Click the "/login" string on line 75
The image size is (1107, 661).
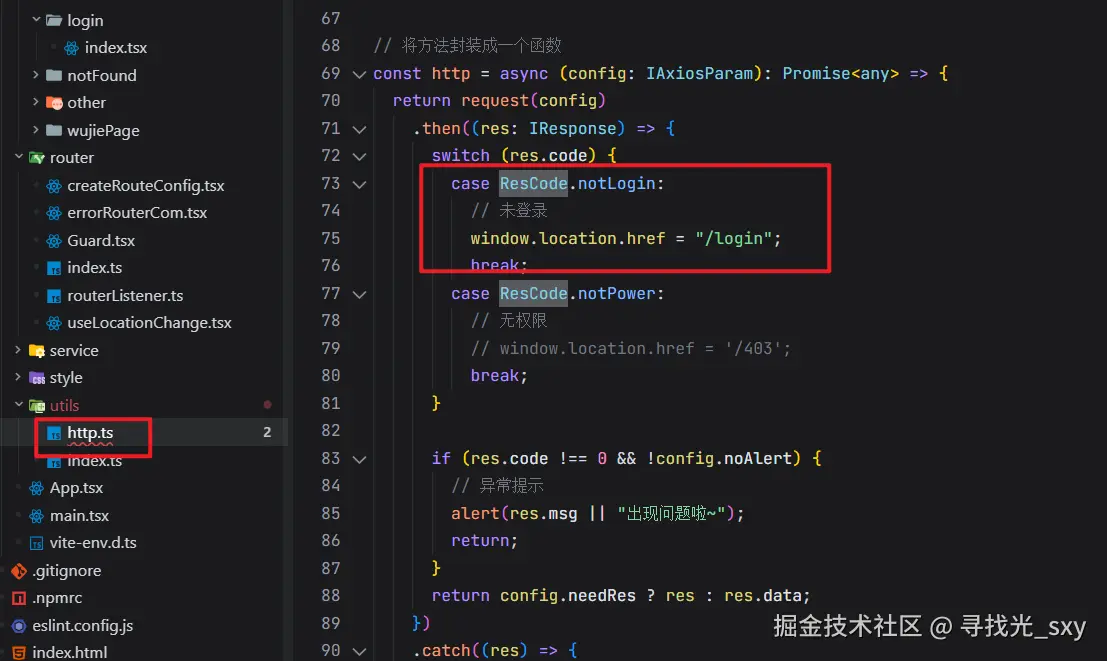[733, 239]
